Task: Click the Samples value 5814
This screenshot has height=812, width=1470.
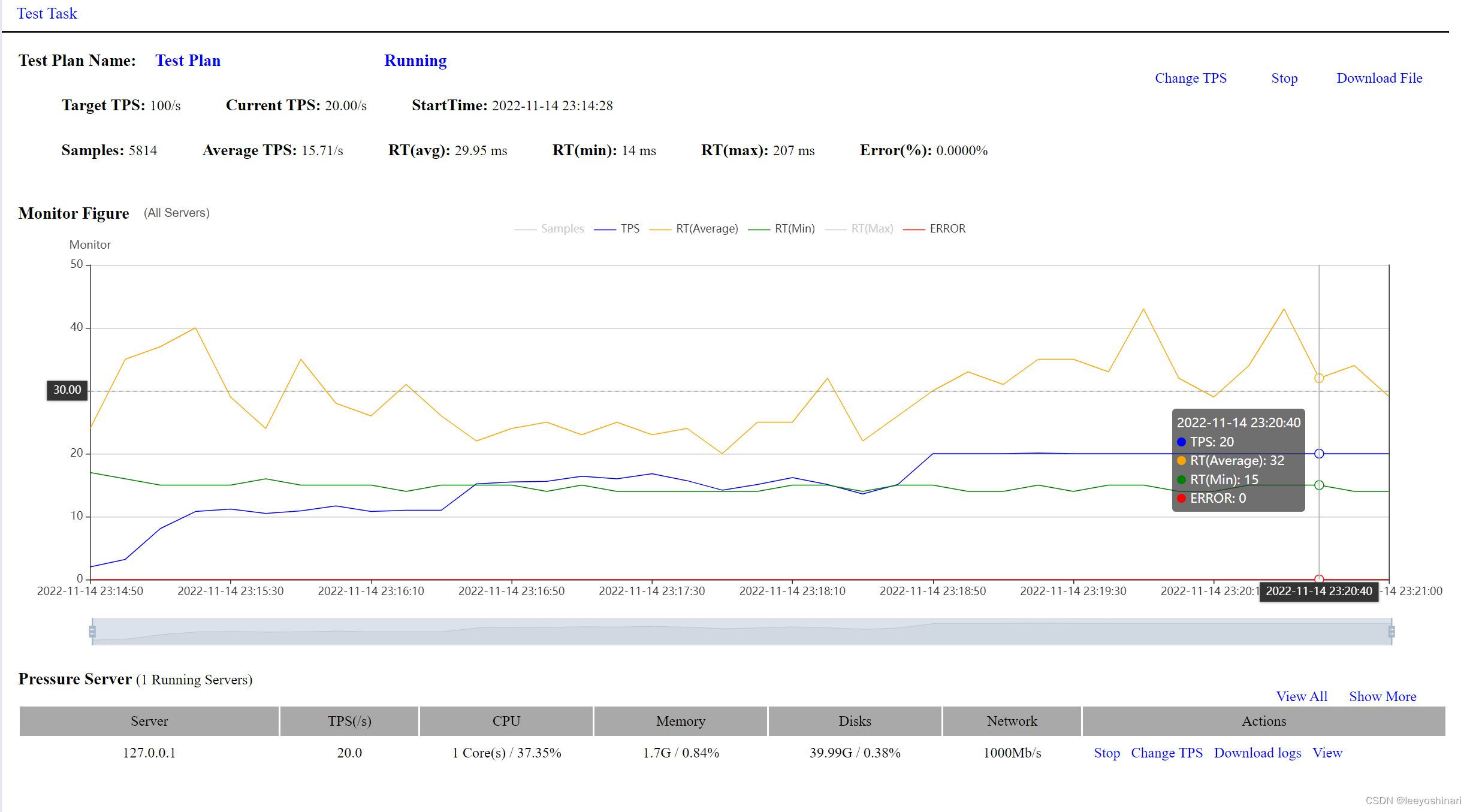Action: pos(143,150)
